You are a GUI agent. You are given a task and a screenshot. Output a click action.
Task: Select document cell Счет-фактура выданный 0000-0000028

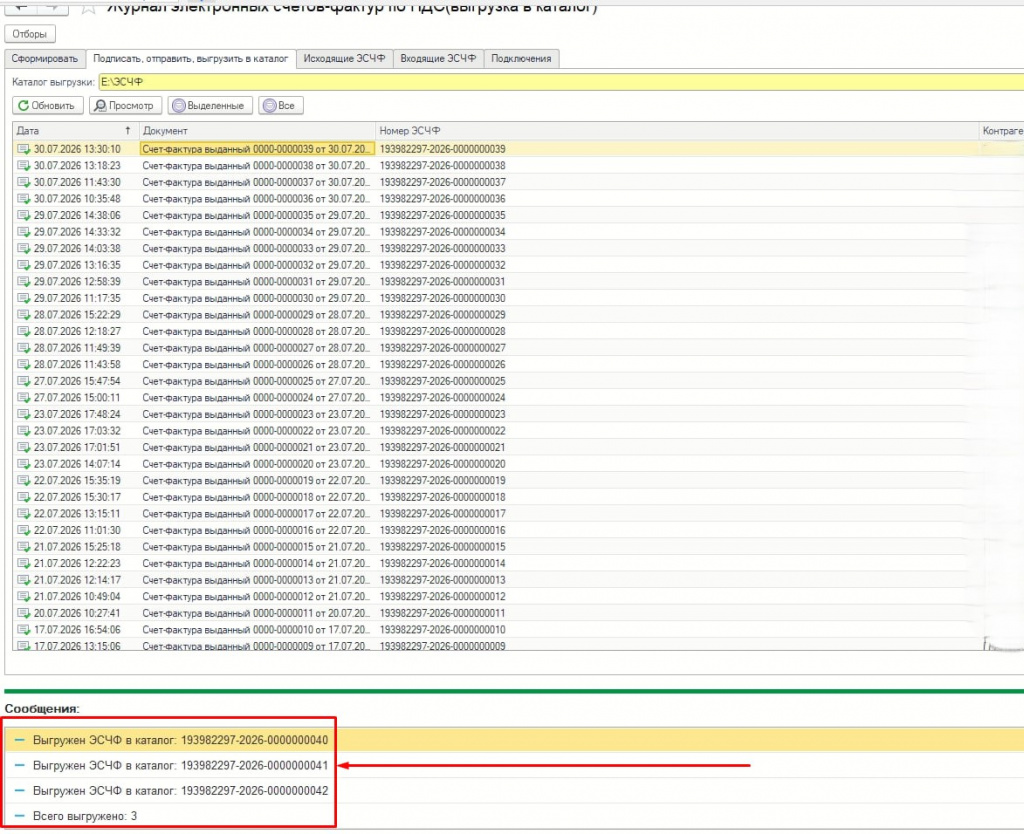click(257, 332)
